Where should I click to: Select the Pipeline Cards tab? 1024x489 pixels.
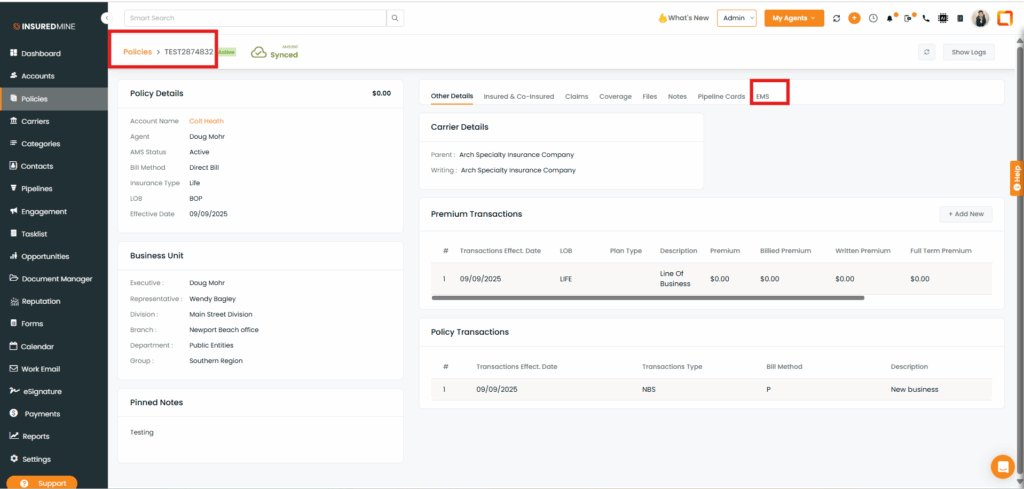(721, 97)
